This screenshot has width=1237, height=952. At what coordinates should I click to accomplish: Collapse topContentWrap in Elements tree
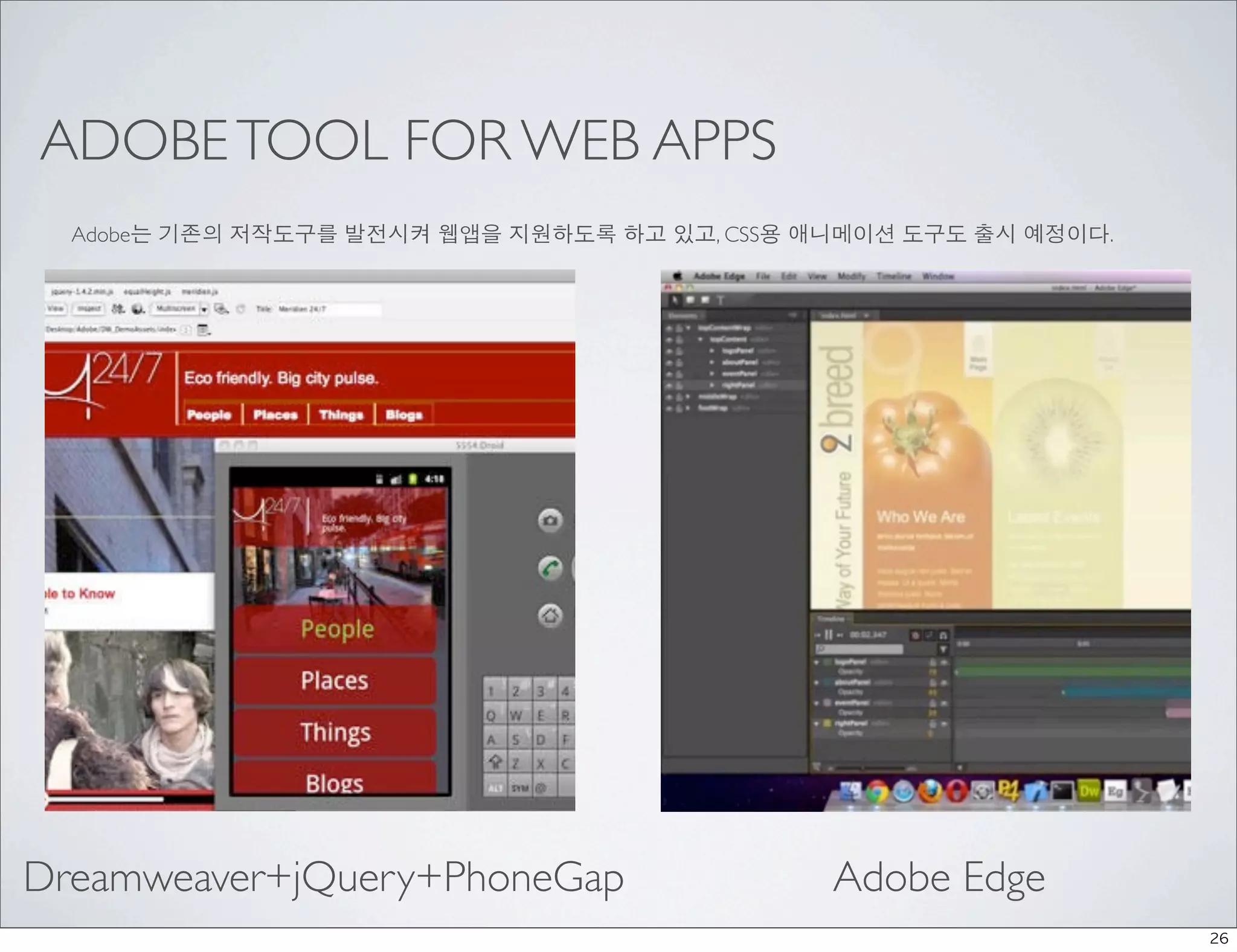click(689, 328)
